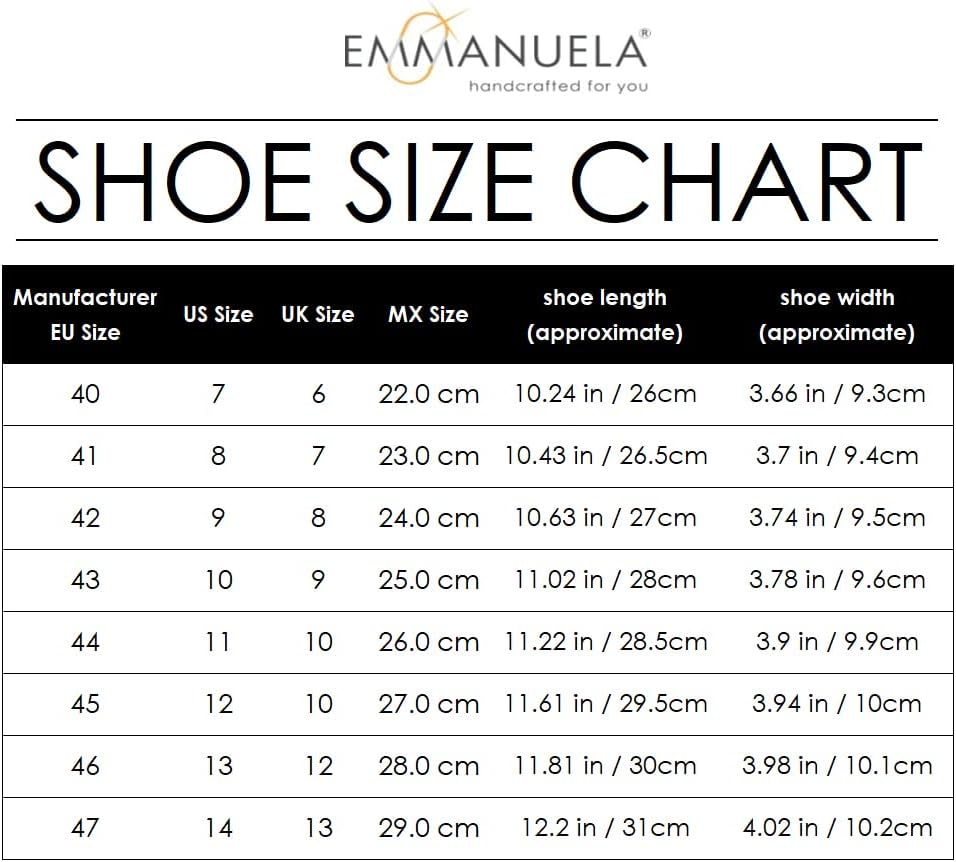Select the MX Size column header
Viewport: 956px width, 862px height.
point(428,315)
